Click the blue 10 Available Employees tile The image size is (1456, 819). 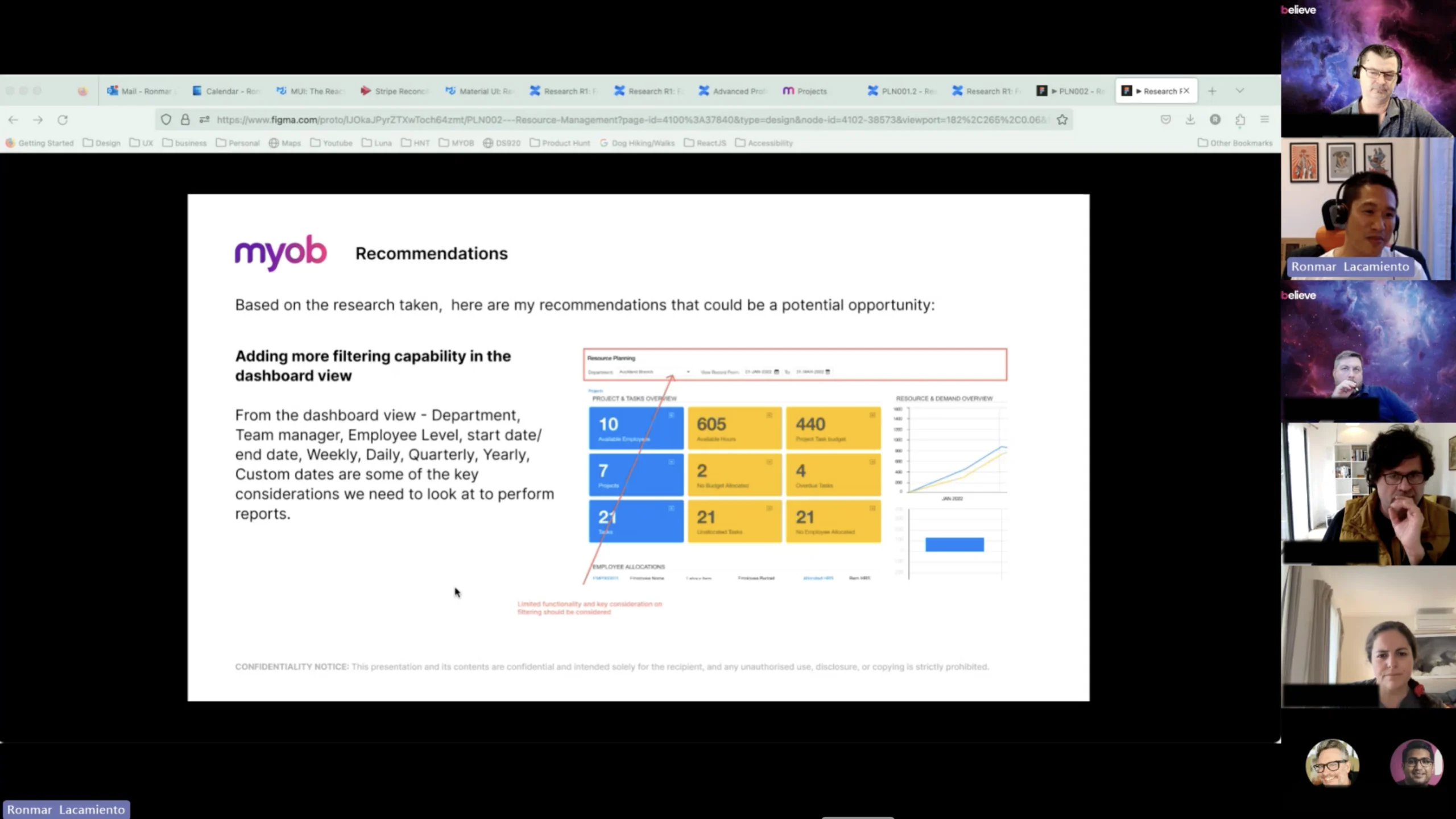click(x=635, y=428)
